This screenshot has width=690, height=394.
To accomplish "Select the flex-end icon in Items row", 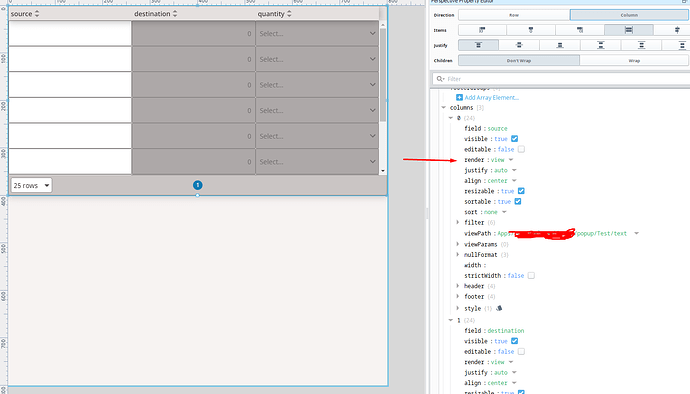I will click(x=580, y=30).
